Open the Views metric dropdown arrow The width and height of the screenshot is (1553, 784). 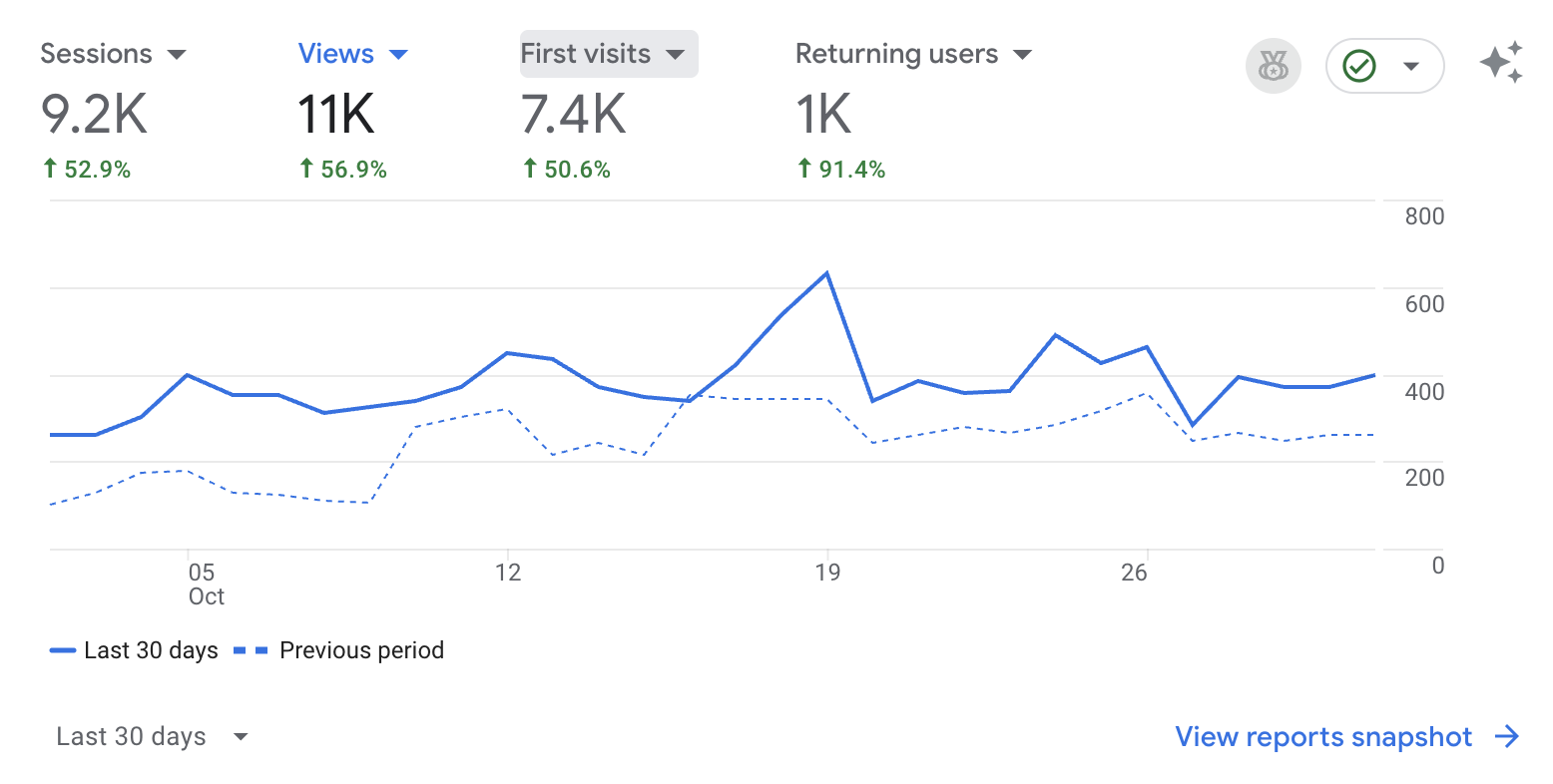398,55
